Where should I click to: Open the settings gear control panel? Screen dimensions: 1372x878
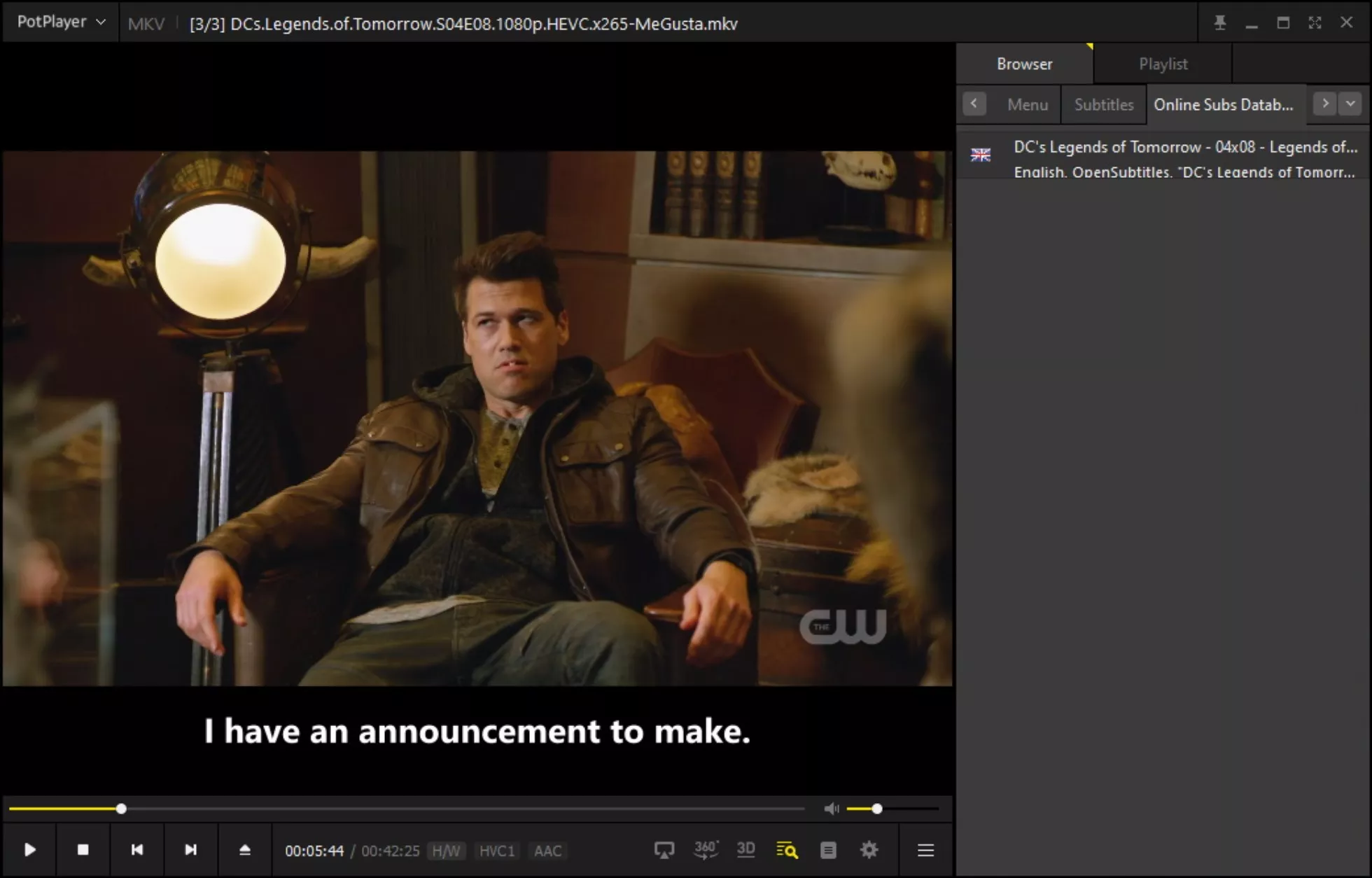[x=869, y=850]
